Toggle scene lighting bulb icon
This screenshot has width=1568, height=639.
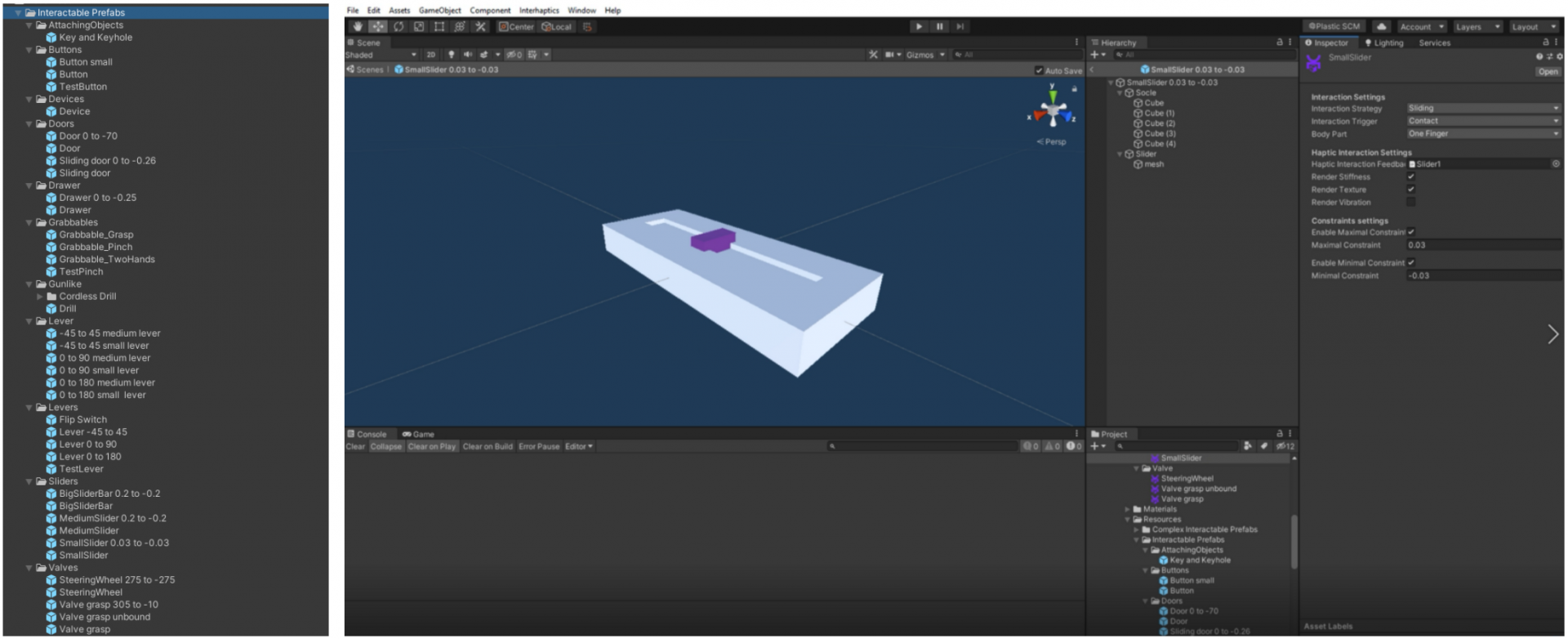(x=451, y=55)
